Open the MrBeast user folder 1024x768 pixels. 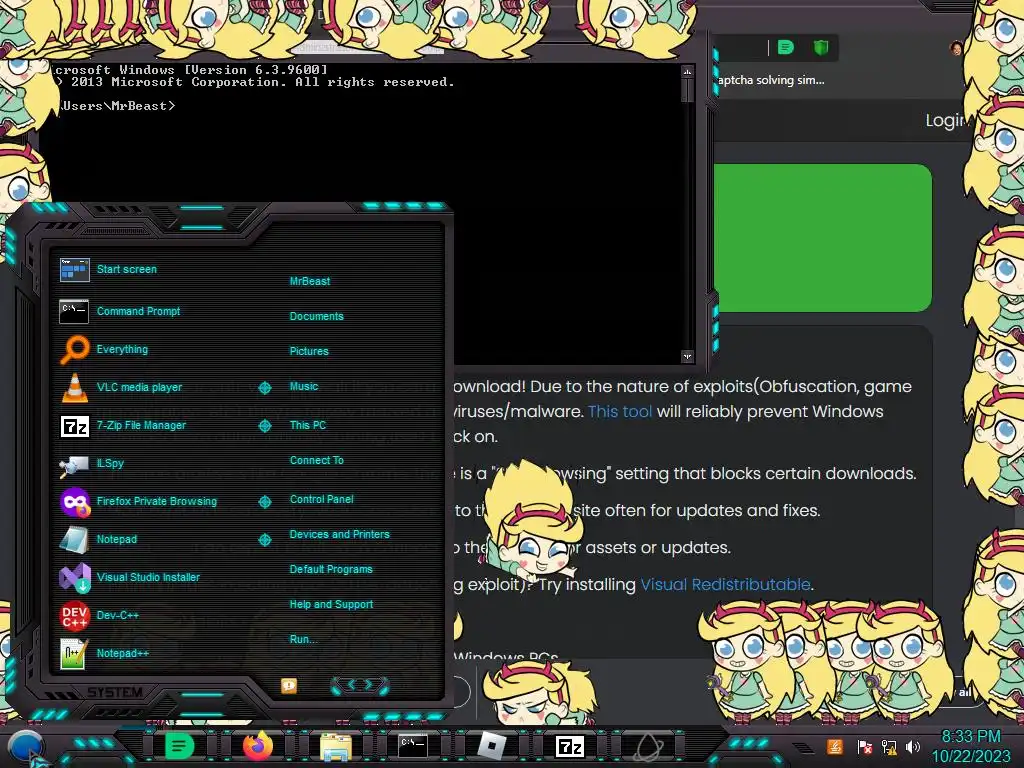pos(310,281)
